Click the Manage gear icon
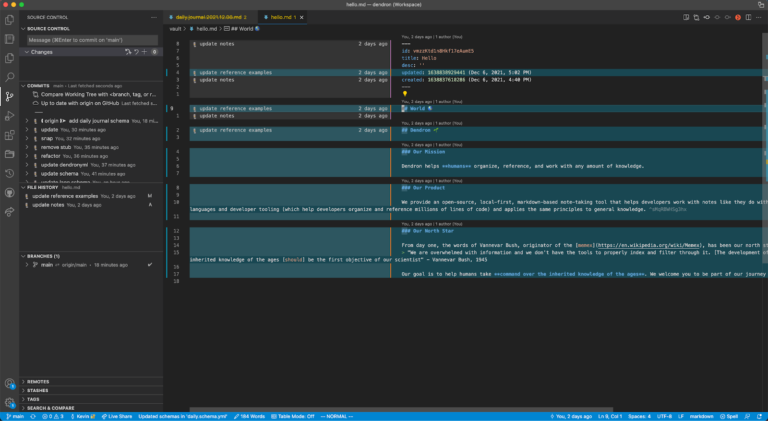The height and width of the screenshot is (421, 768). [9, 400]
